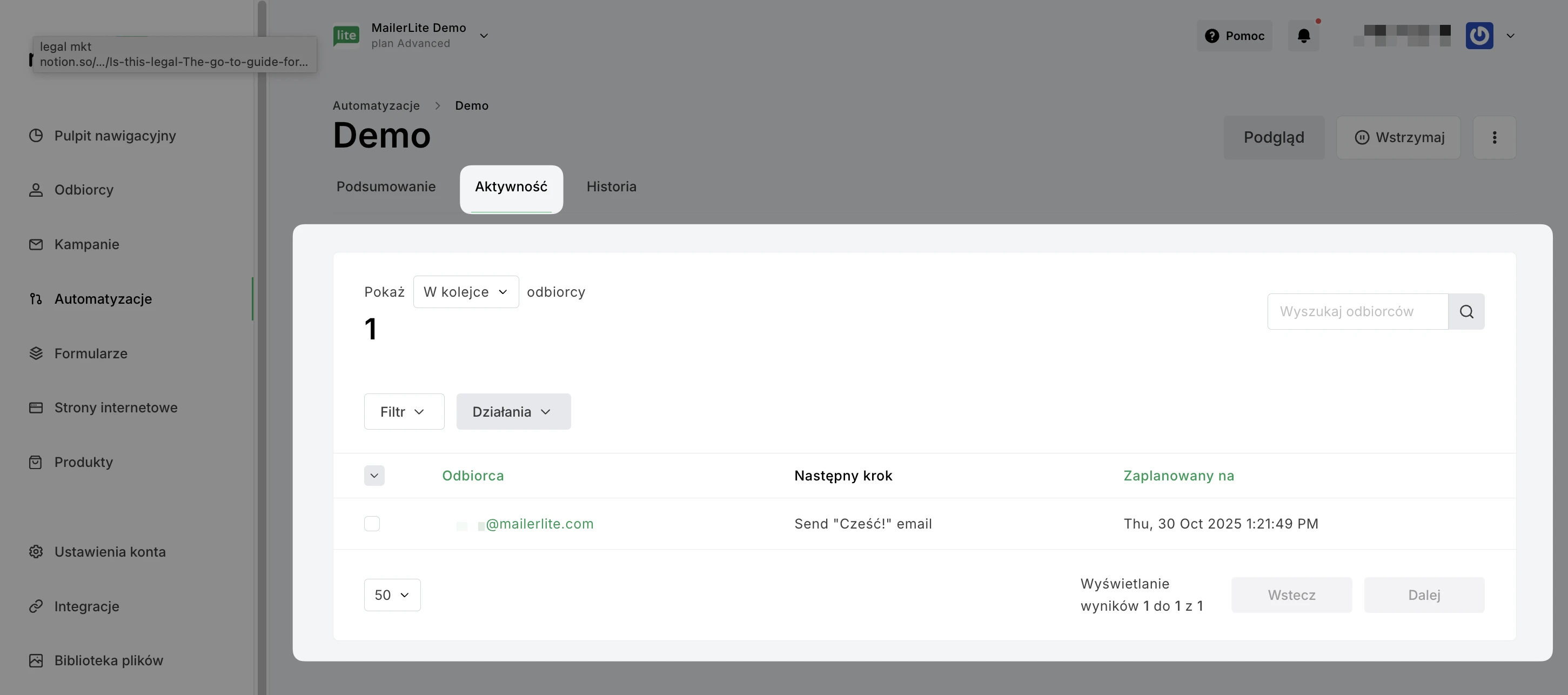Click the notifications bell icon
The height and width of the screenshot is (695, 1568).
coord(1303,36)
